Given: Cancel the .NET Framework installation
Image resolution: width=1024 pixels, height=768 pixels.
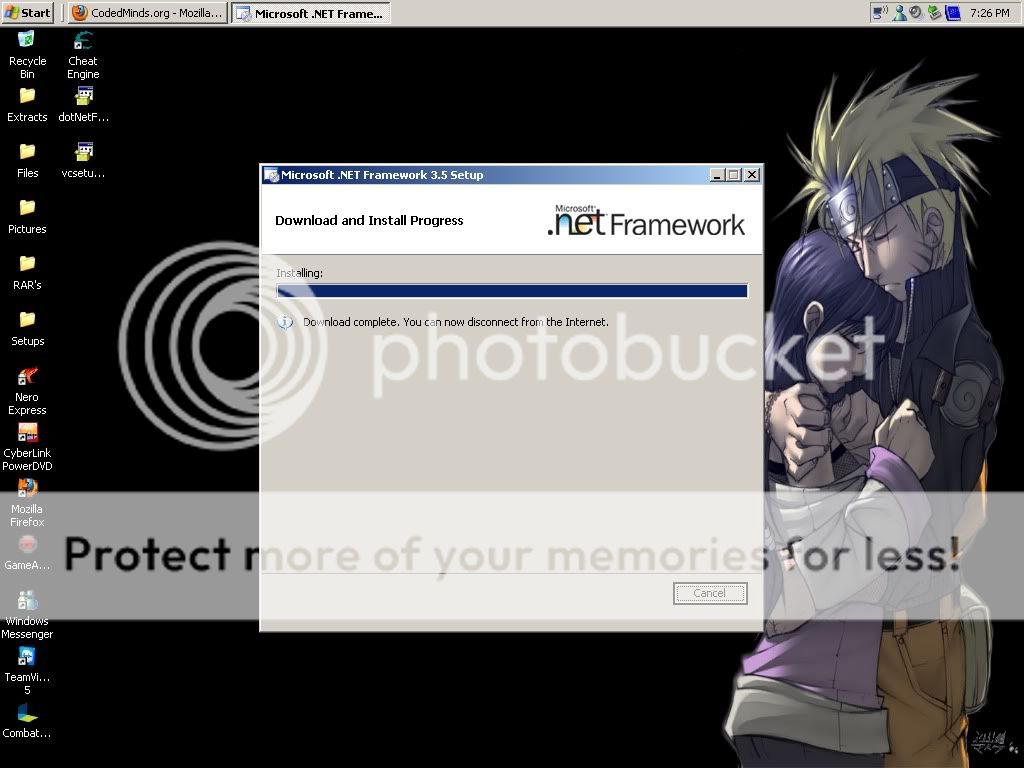Looking at the screenshot, I should pyautogui.click(x=709, y=593).
